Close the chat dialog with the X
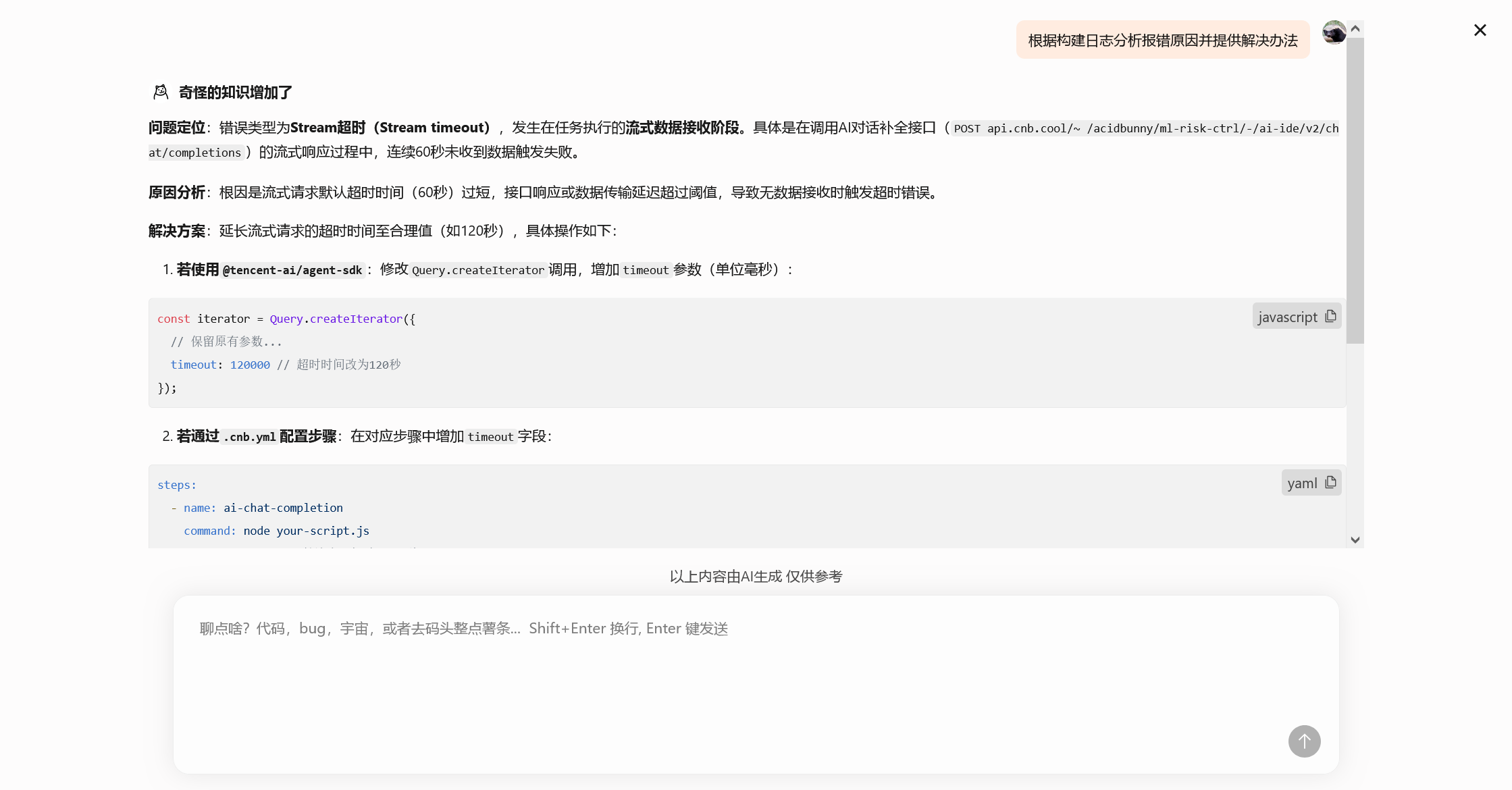This screenshot has width=1512, height=790. tap(1480, 30)
